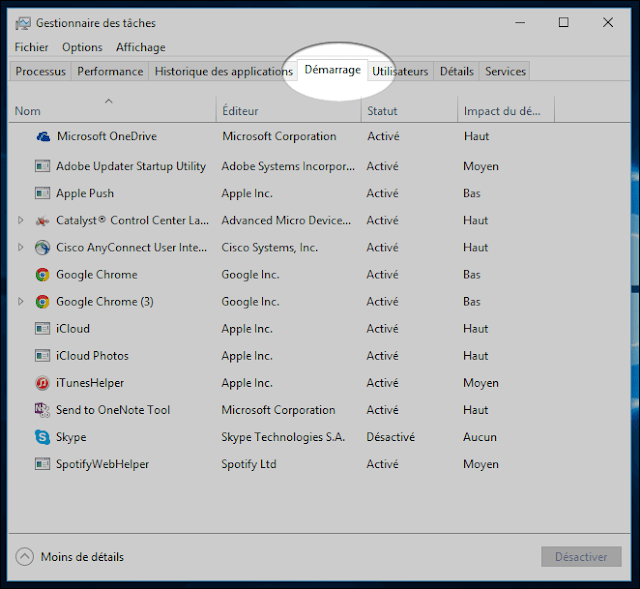Switch to the Performance tab
Image resolution: width=640 pixels, height=589 pixels.
110,71
